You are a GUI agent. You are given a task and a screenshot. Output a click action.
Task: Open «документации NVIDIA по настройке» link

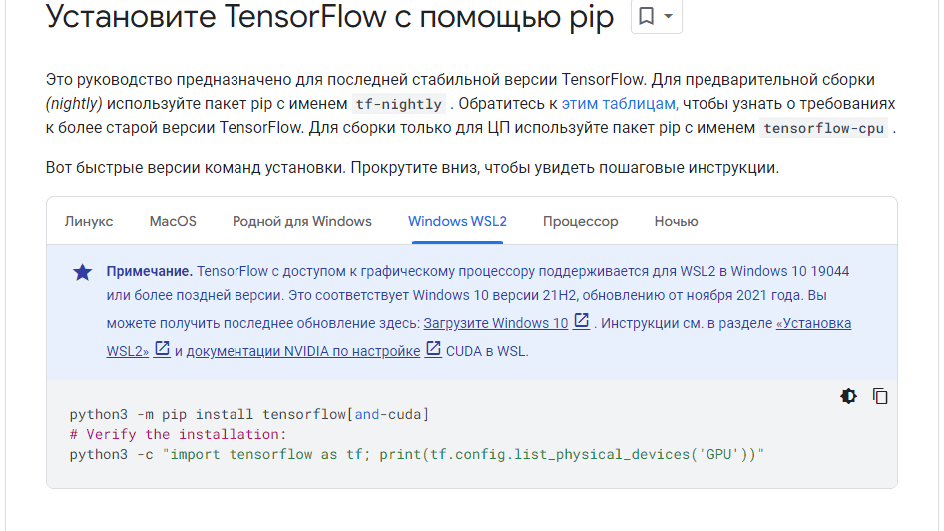303,351
